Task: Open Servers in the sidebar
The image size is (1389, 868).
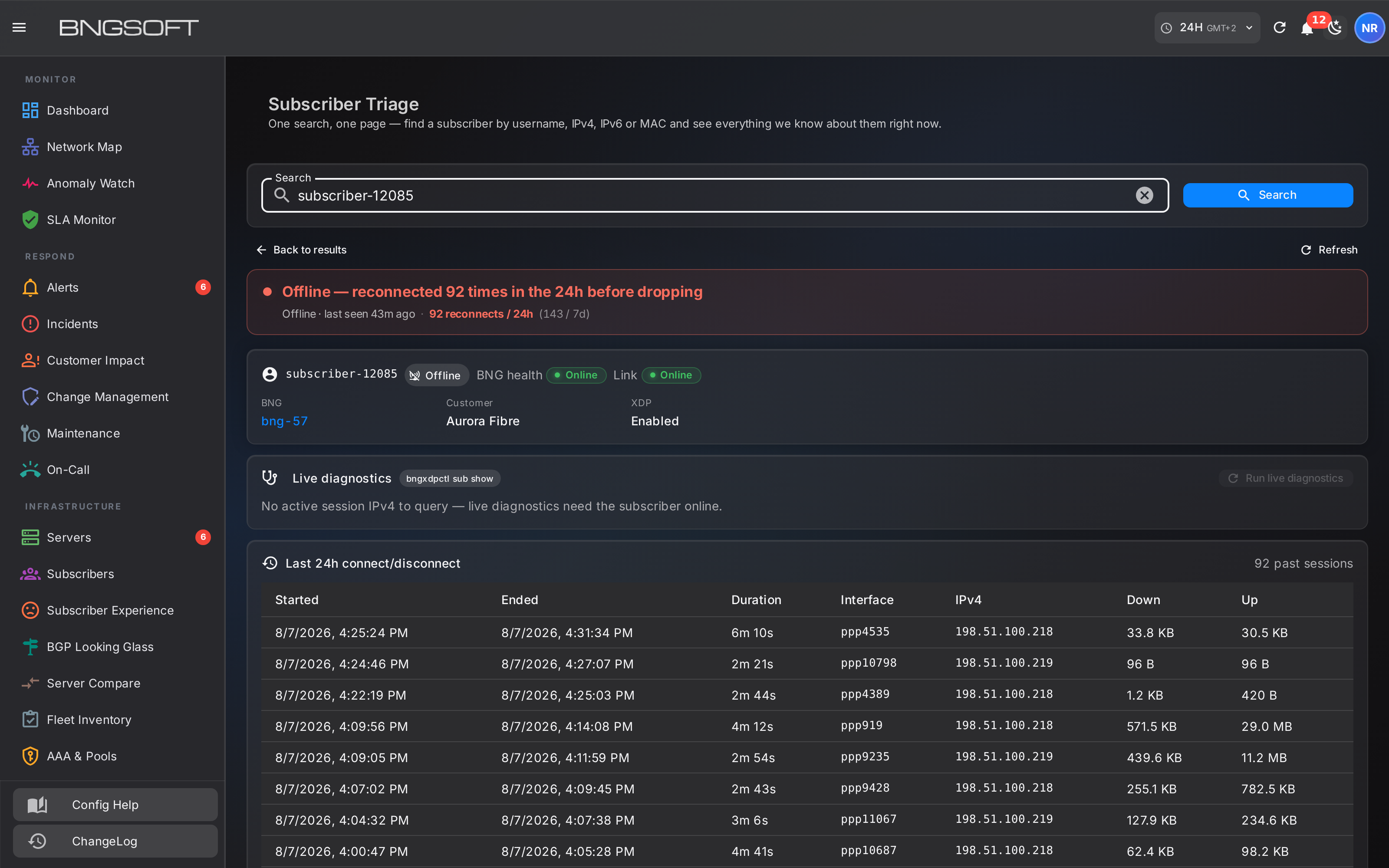Action: point(112,537)
